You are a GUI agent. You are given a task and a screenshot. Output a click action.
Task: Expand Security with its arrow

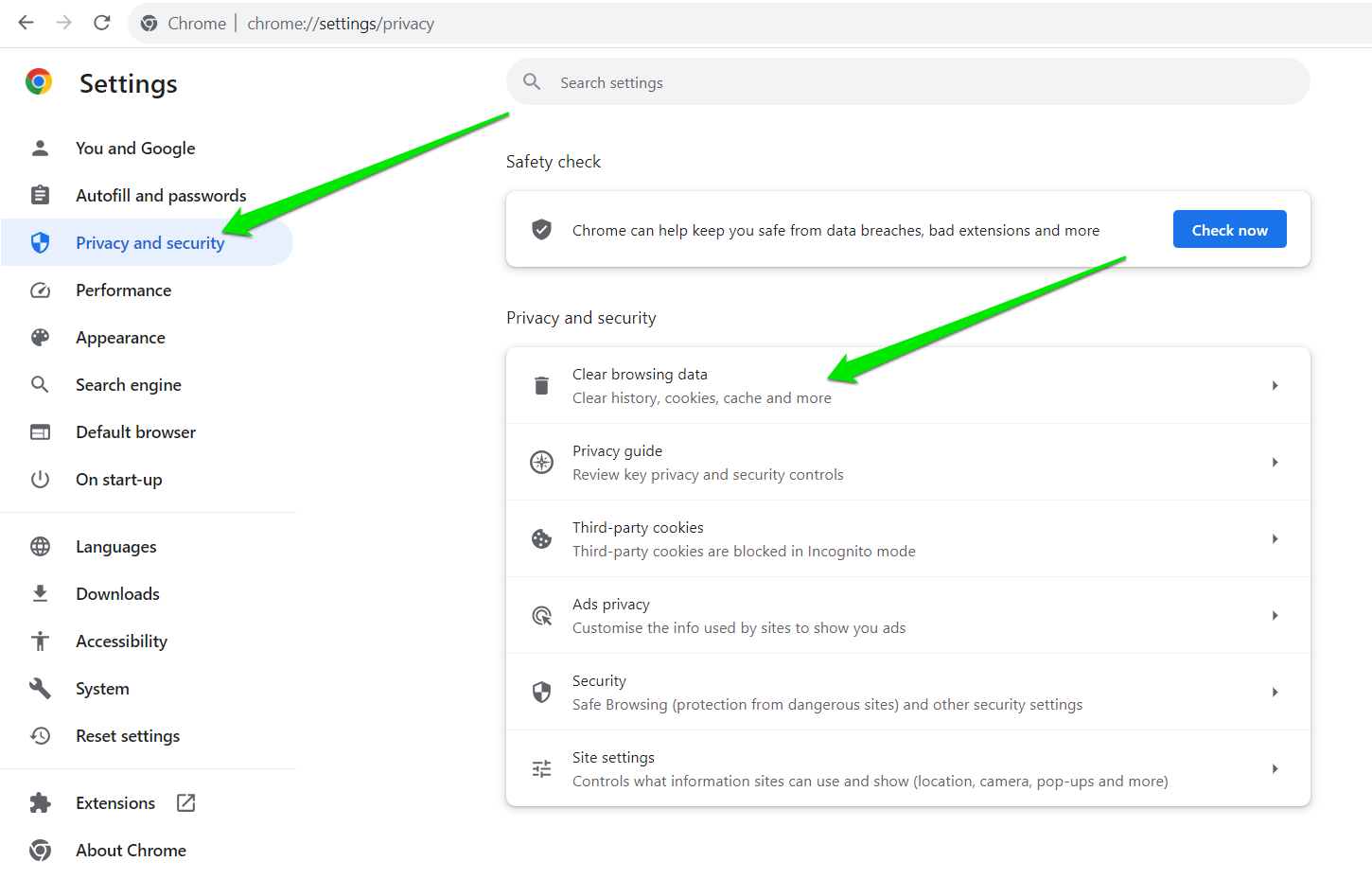1275,692
